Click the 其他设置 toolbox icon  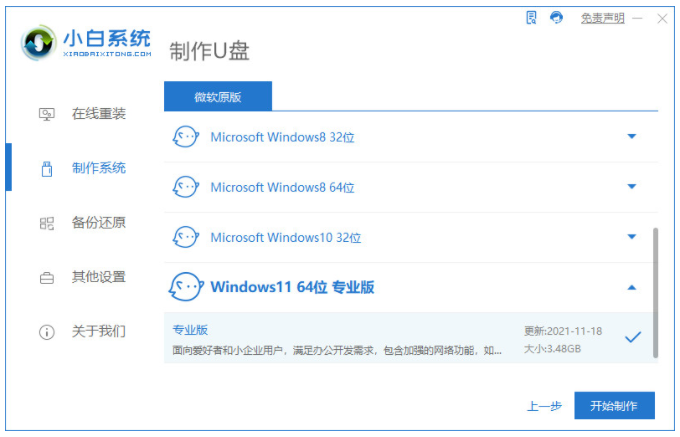tap(46, 277)
